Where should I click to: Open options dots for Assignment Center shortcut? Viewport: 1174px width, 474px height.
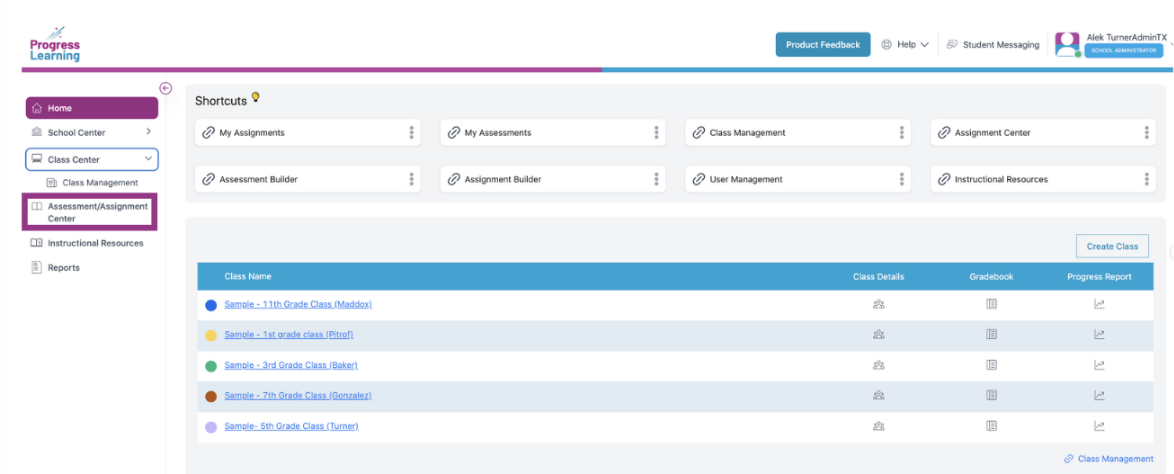(1146, 133)
